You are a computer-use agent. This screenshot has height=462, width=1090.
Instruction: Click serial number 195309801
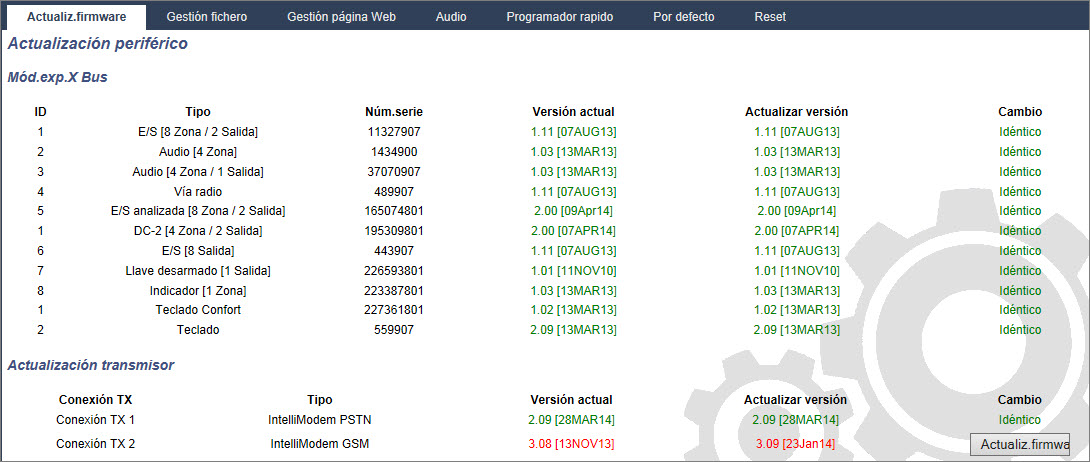pos(394,231)
